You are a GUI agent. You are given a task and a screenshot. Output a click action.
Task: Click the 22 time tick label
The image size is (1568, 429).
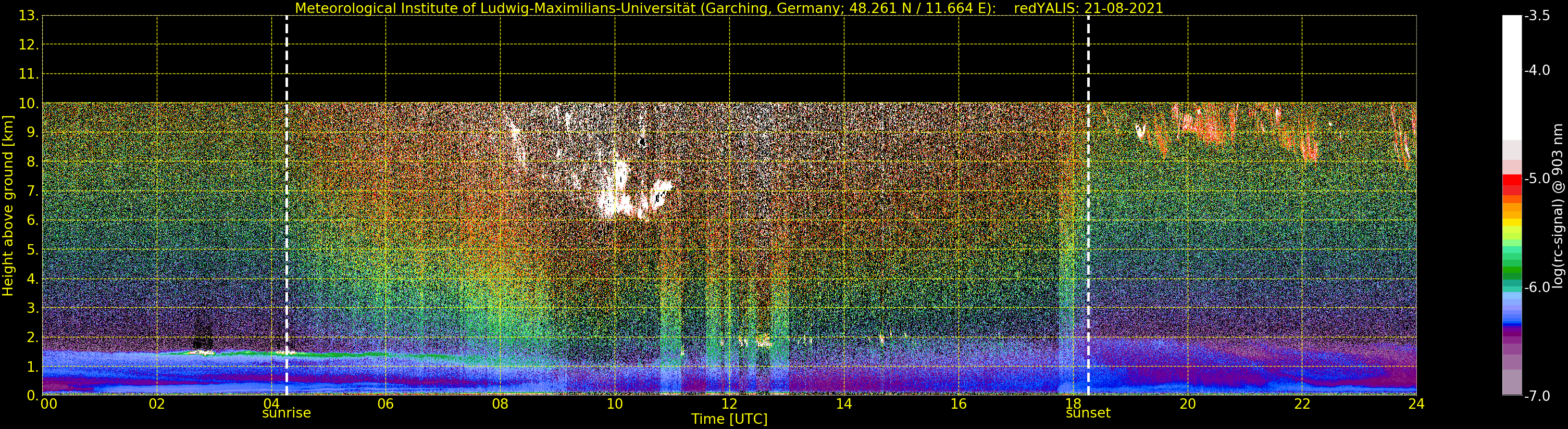(x=1302, y=403)
